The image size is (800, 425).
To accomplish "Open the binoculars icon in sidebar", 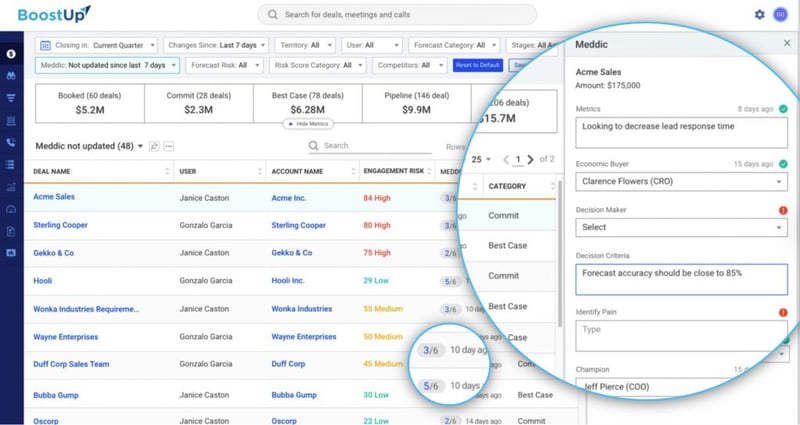I will [x=11, y=76].
